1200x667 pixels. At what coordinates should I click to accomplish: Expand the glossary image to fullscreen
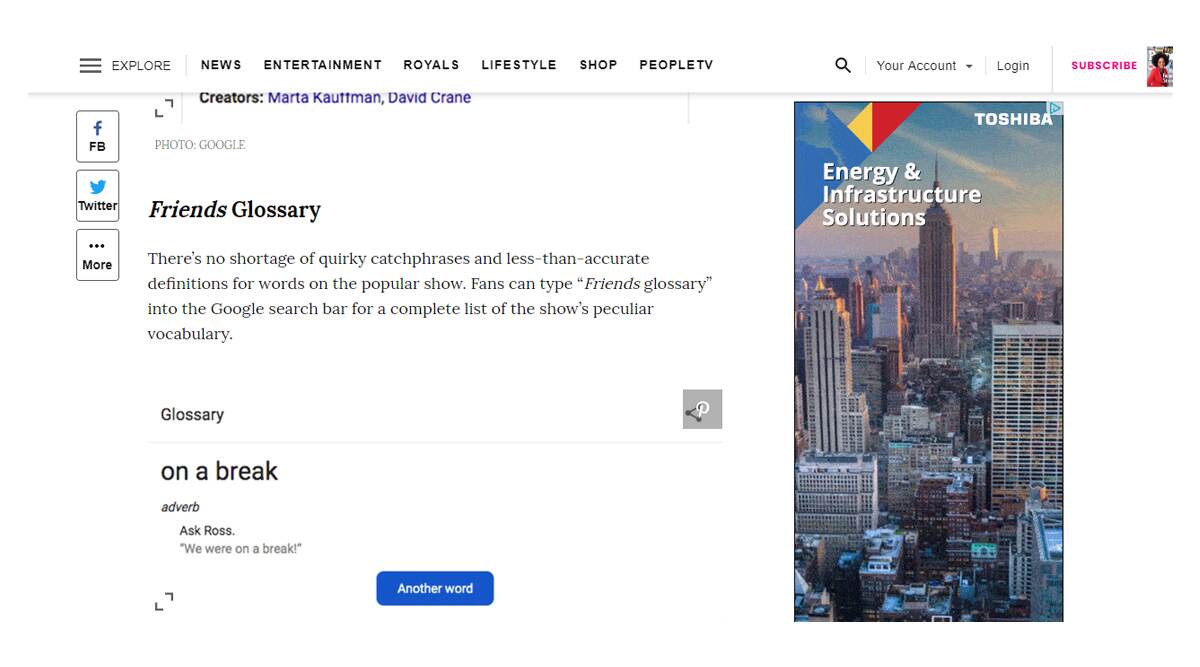(164, 601)
